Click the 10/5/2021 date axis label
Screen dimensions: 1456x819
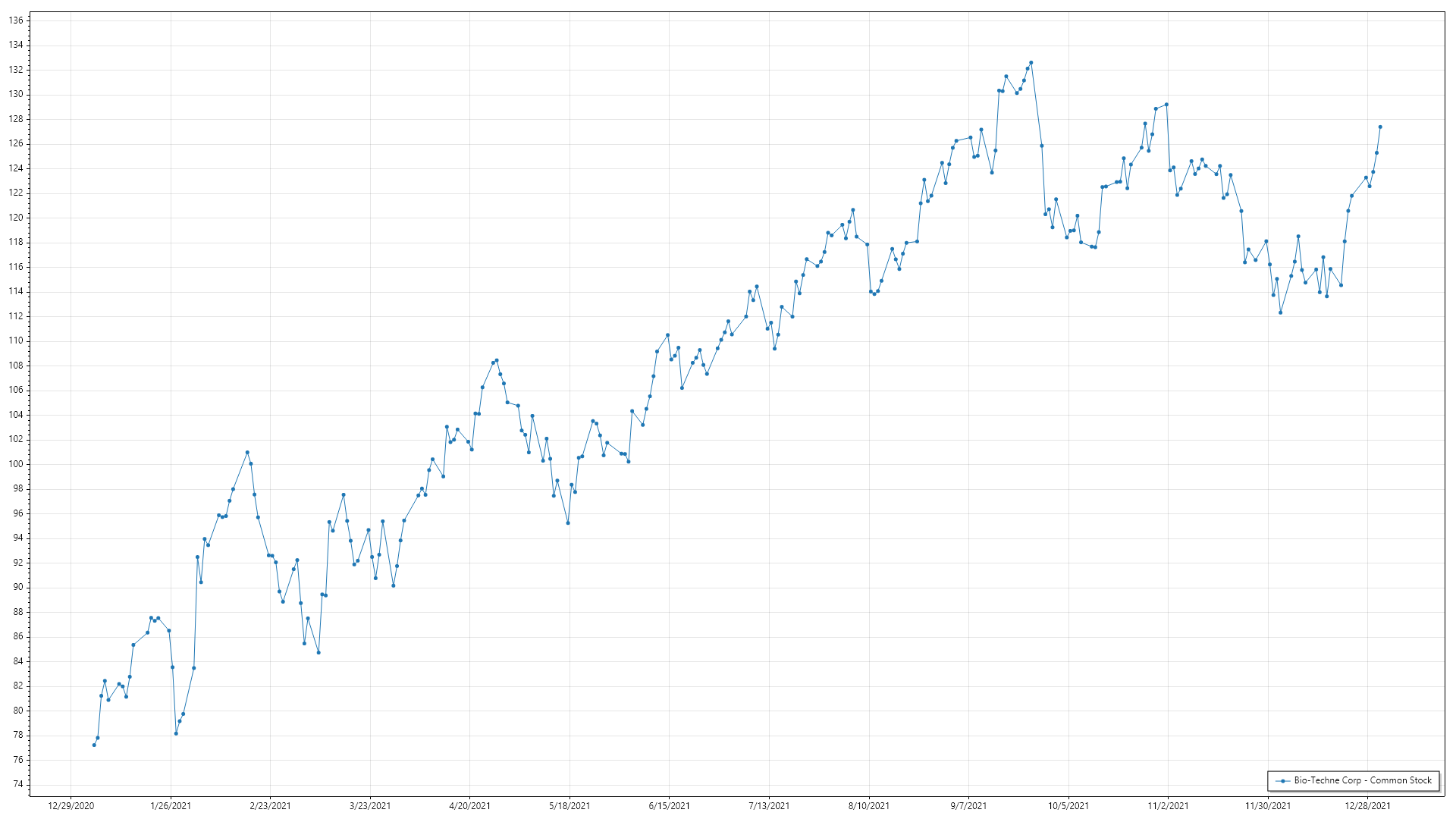click(x=1068, y=806)
